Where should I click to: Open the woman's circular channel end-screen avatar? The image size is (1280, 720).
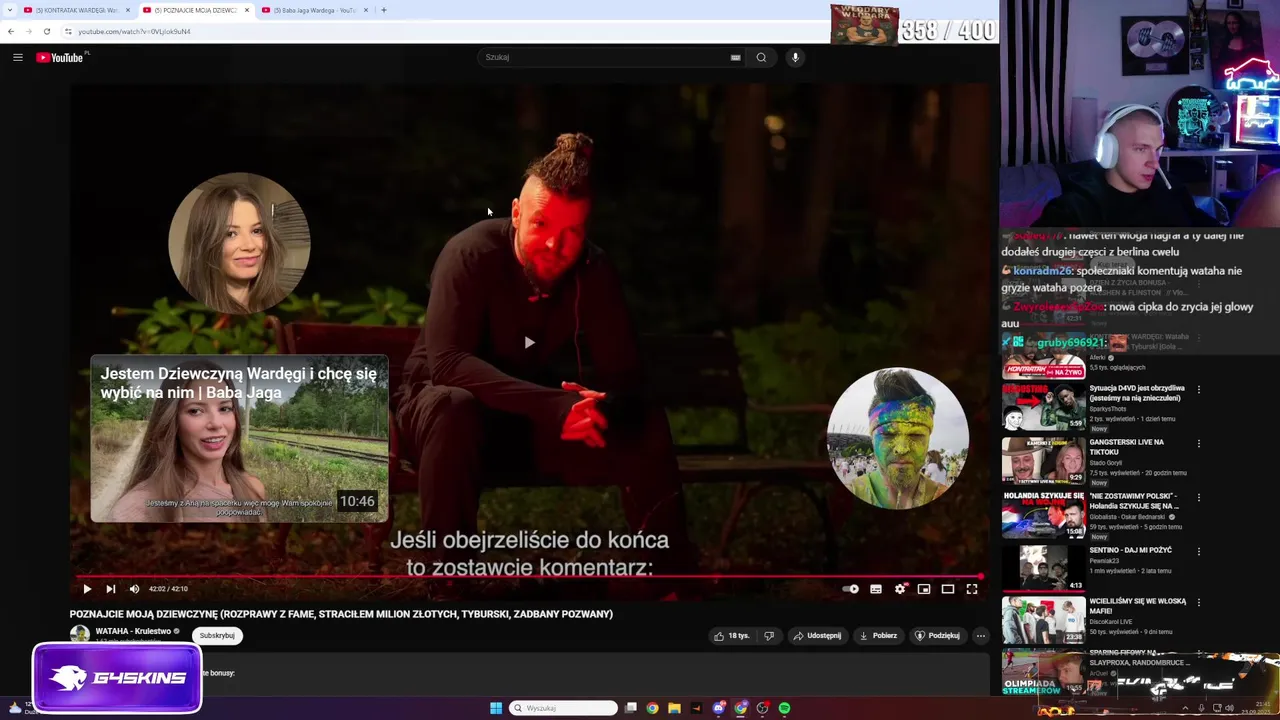pos(239,243)
